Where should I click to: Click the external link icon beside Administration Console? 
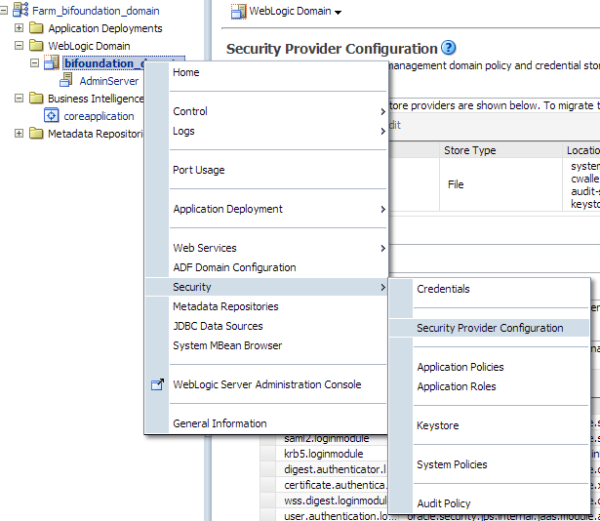[157, 384]
